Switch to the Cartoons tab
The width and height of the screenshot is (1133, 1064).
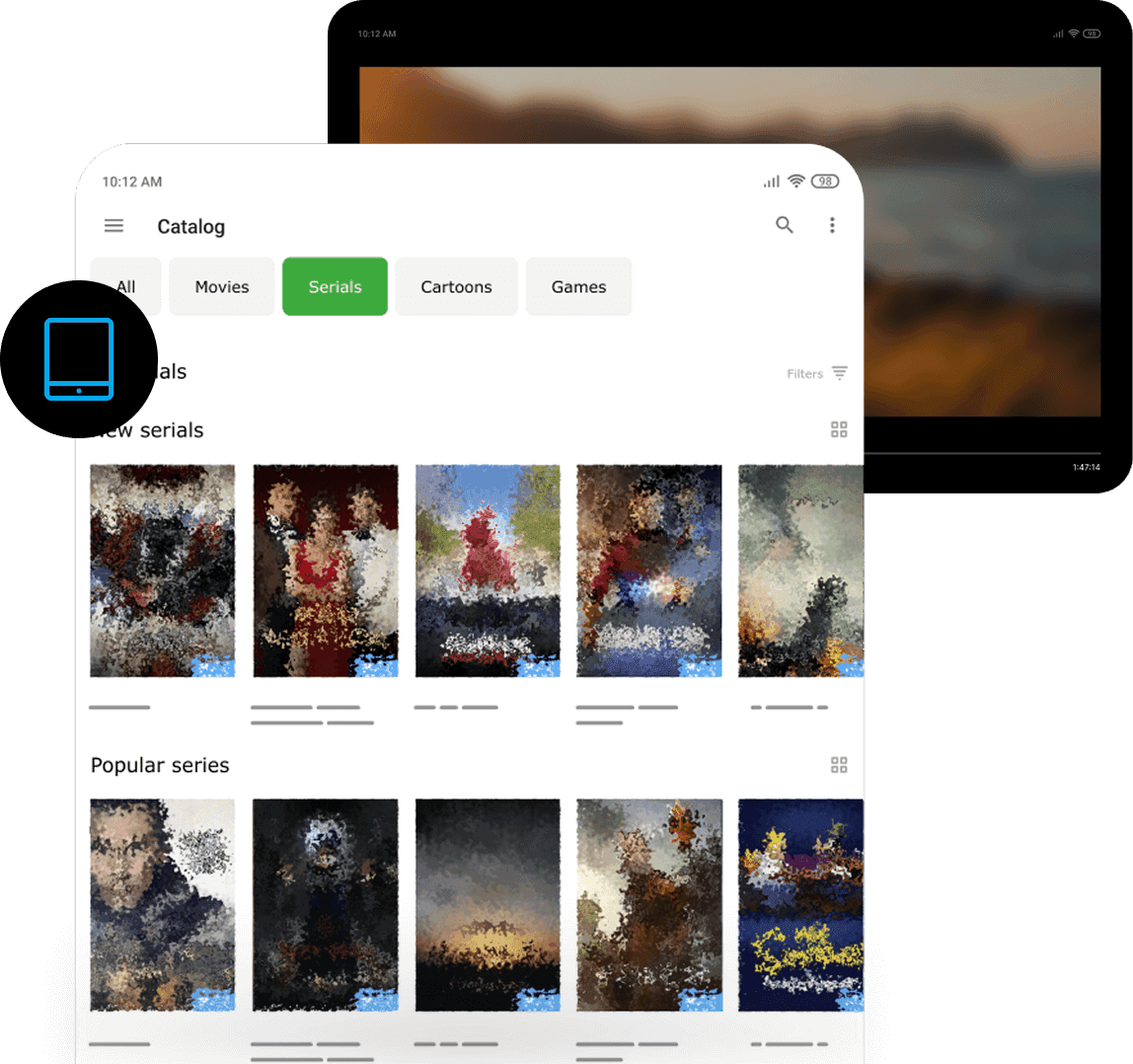pyautogui.click(x=457, y=286)
